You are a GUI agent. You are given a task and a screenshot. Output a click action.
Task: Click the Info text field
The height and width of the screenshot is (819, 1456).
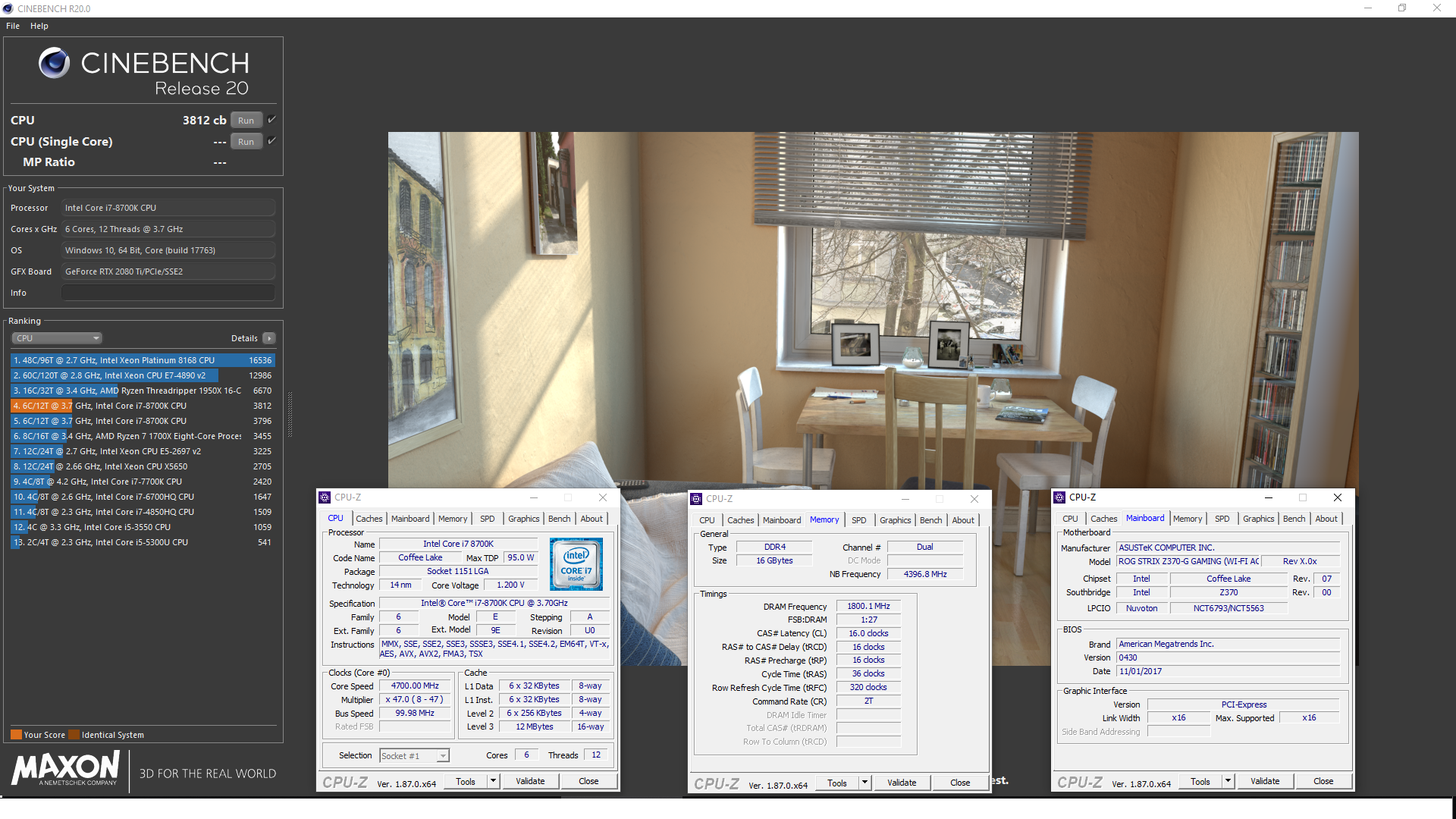pos(168,293)
